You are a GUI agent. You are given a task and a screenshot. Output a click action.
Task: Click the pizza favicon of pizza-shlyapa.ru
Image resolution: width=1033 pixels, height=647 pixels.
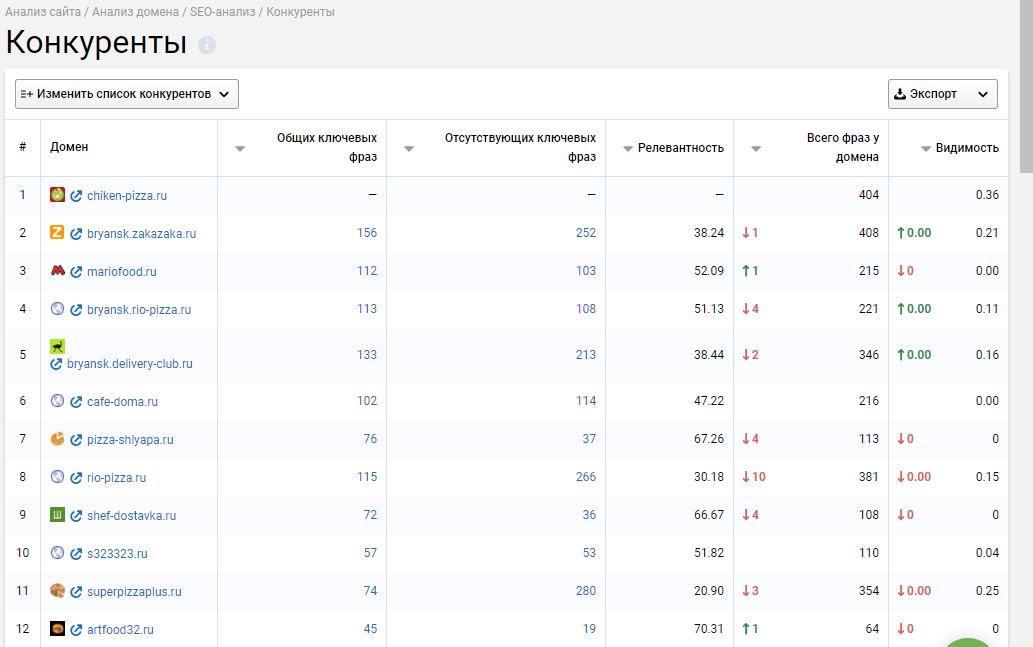click(x=57, y=438)
